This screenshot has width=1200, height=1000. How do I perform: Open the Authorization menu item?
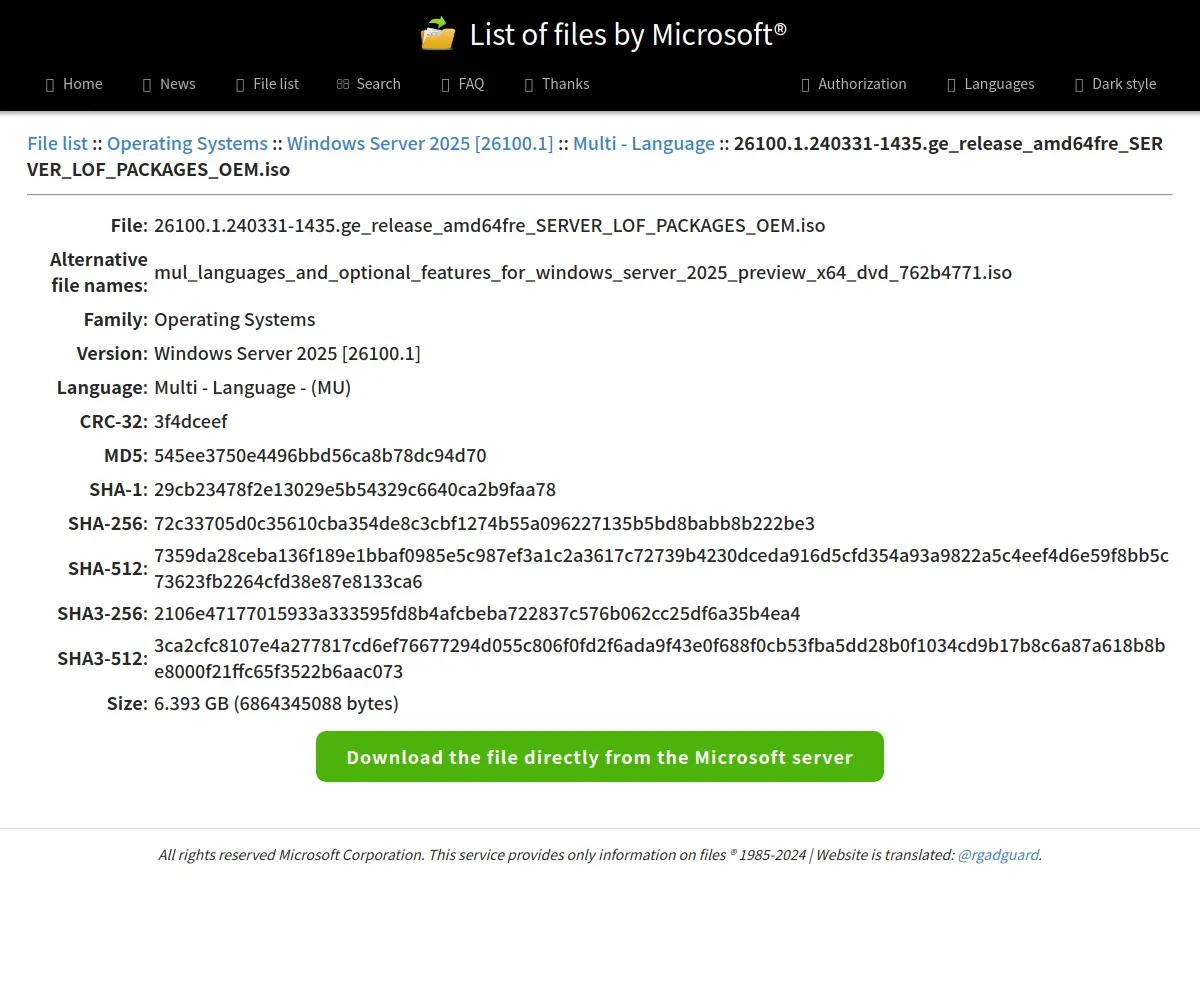click(x=853, y=84)
